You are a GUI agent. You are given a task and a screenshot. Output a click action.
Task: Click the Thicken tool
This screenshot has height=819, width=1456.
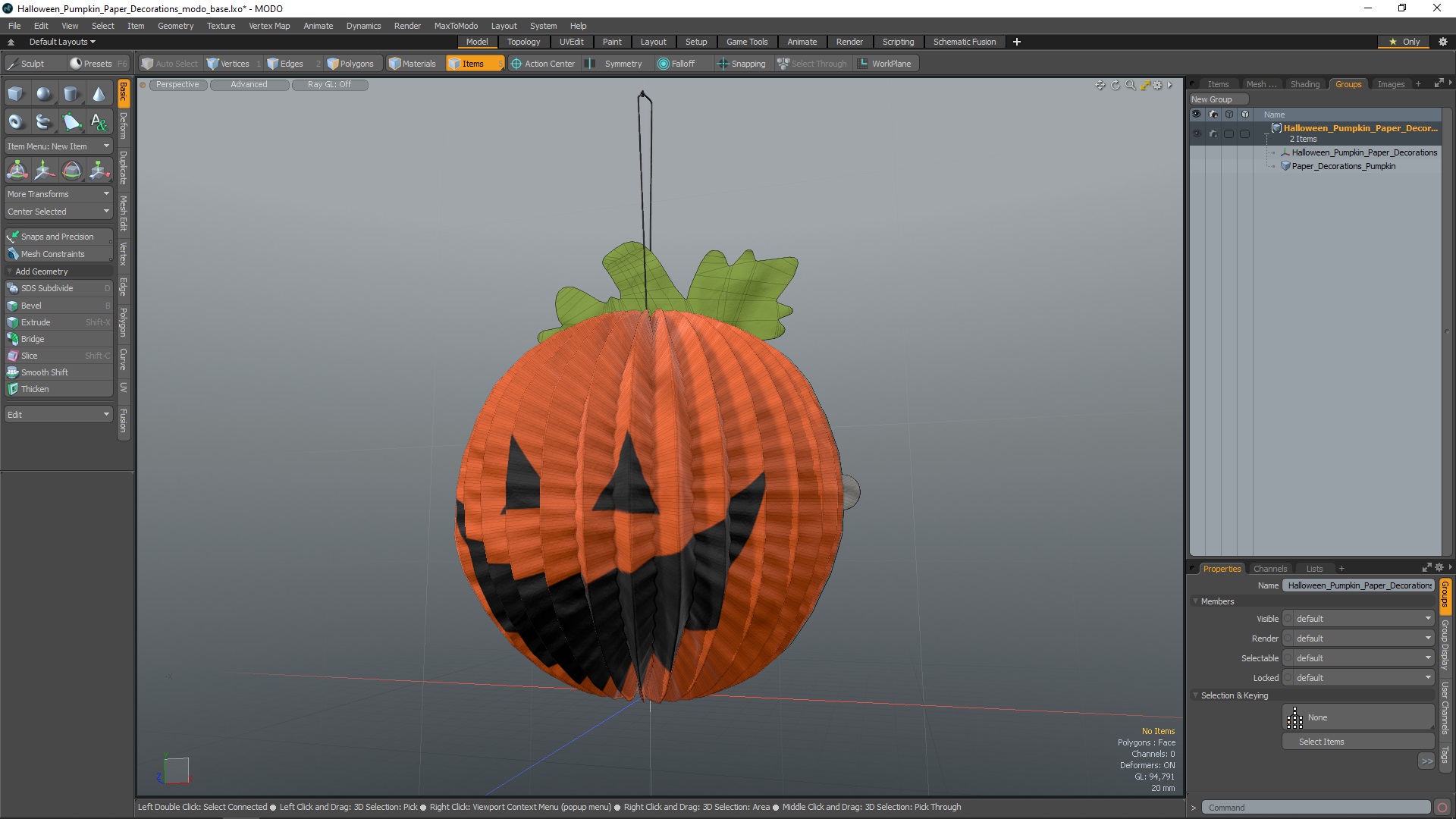click(x=58, y=389)
